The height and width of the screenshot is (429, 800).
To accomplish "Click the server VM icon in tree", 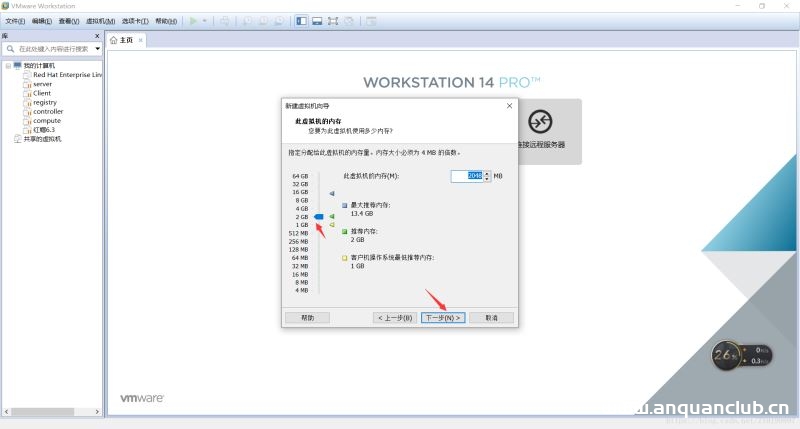I will [x=28, y=84].
